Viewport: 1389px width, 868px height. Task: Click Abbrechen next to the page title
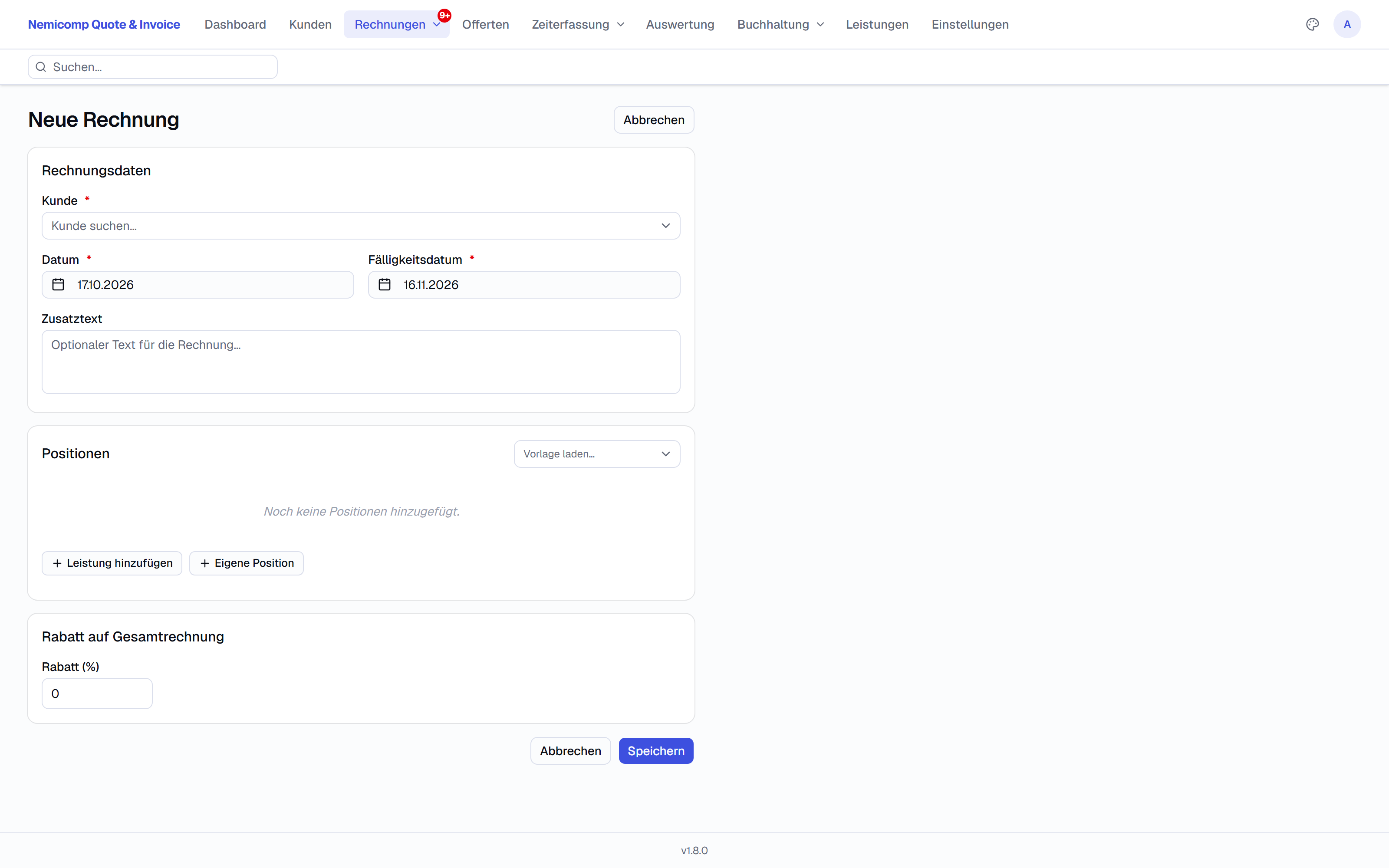[654, 120]
